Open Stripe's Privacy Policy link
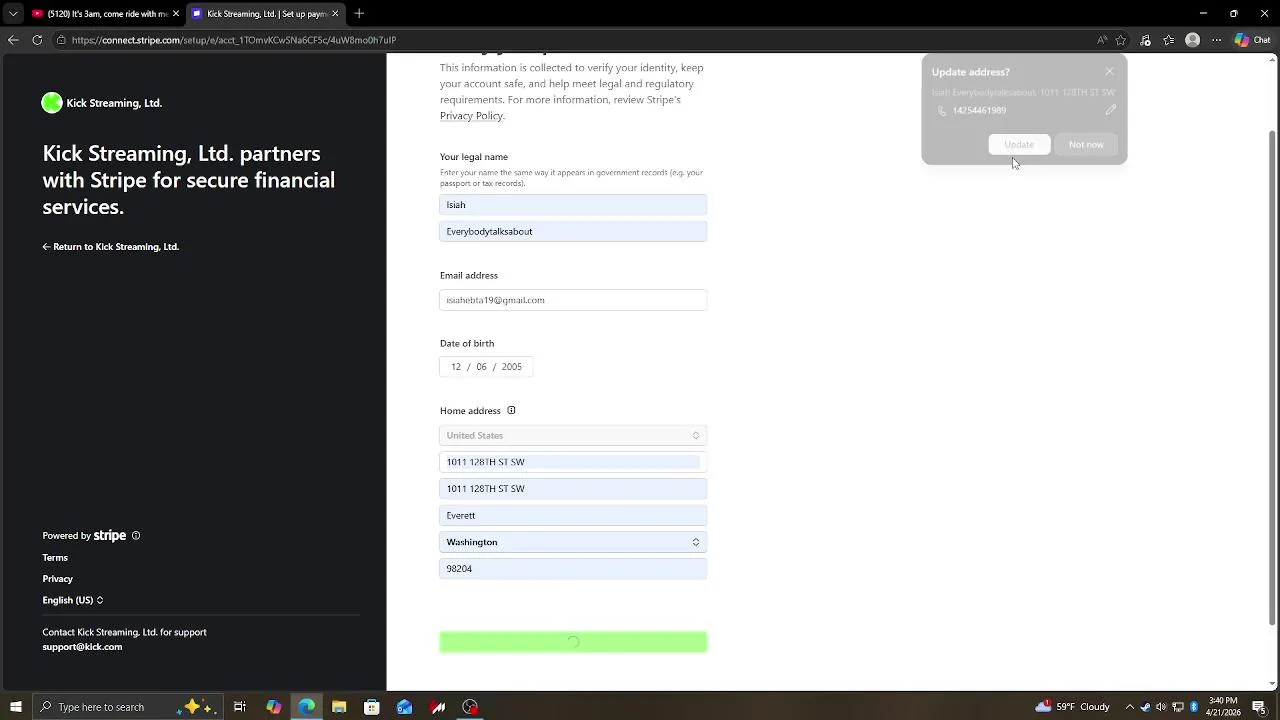 tap(471, 116)
